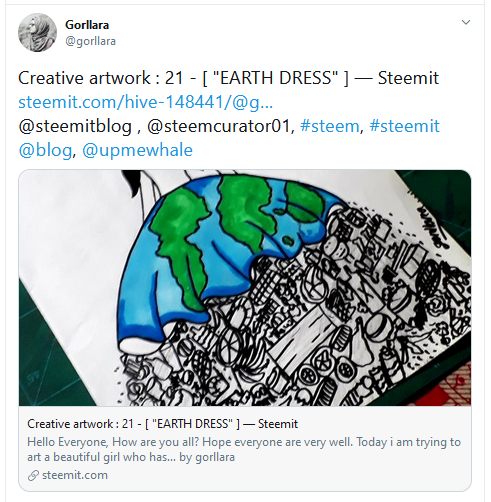Screen dimensions: 491x502
Task: Open the @upmewhale mention
Action: coord(137,150)
